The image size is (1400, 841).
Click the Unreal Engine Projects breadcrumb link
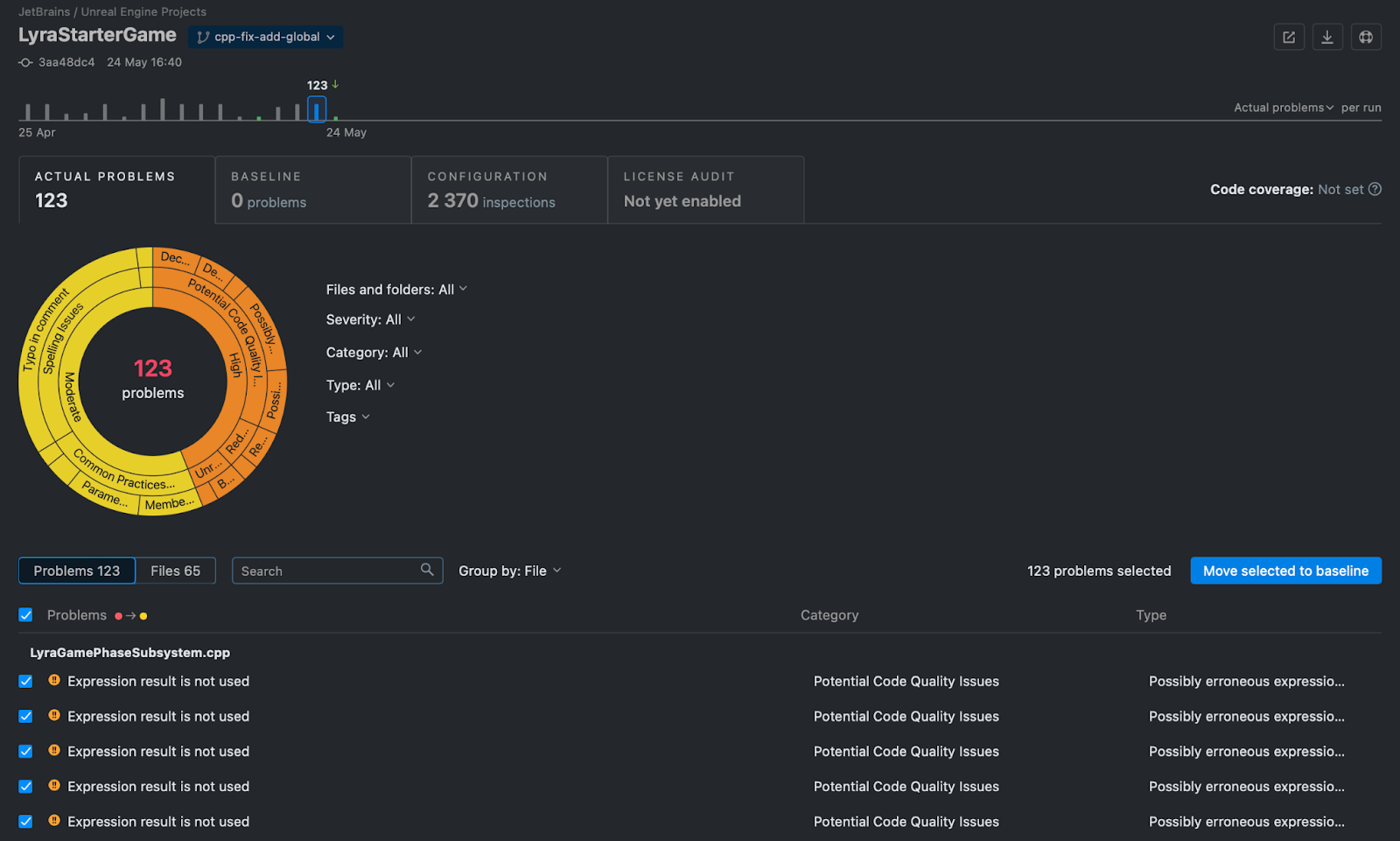(x=143, y=11)
